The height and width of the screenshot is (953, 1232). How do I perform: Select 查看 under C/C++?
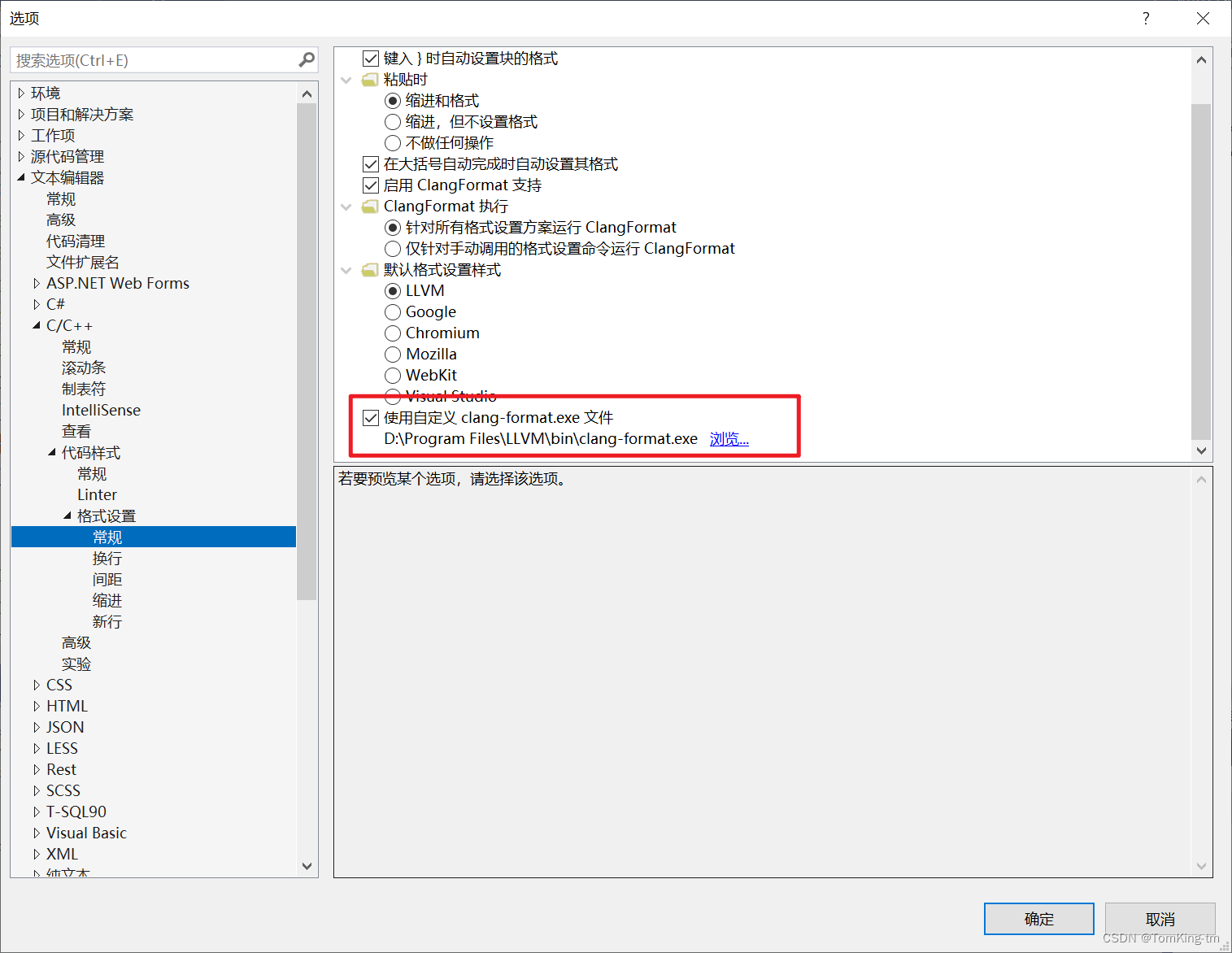76,431
